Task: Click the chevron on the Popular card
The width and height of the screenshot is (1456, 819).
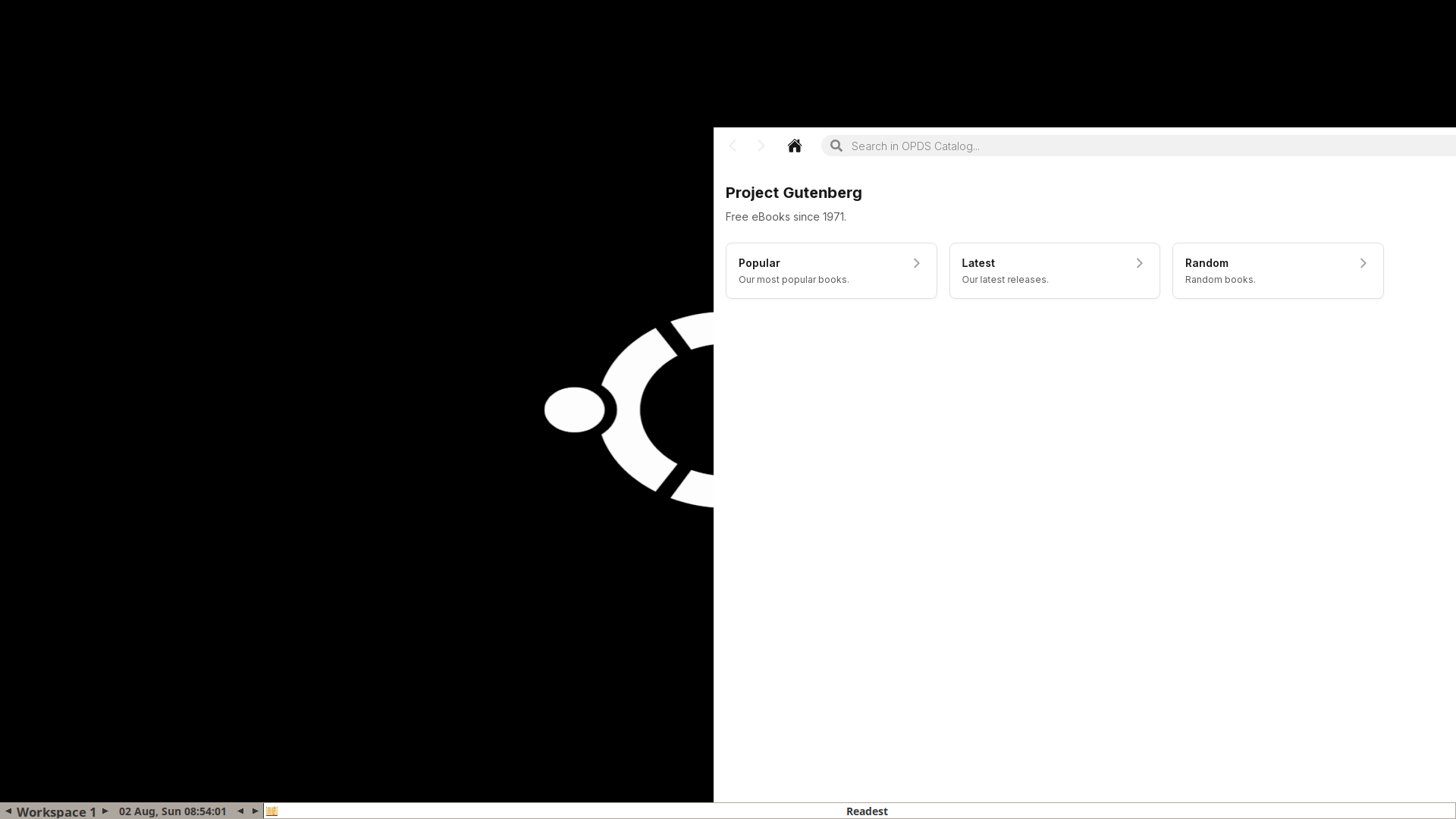Action: [916, 263]
